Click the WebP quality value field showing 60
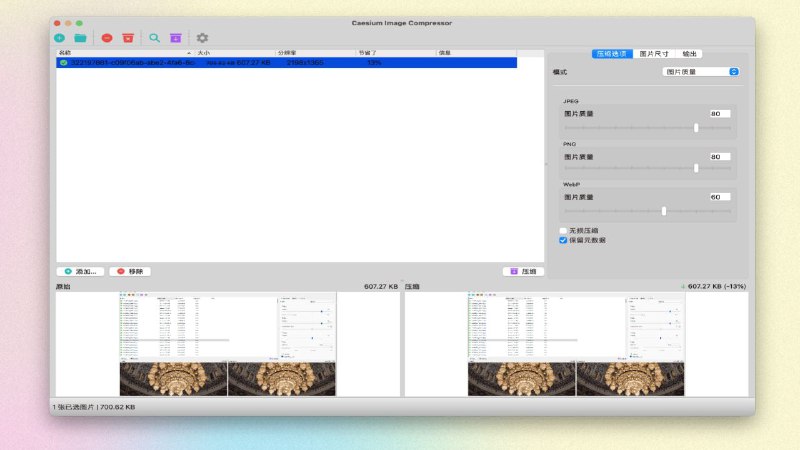Image resolution: width=800 pixels, height=450 pixels. (719, 197)
